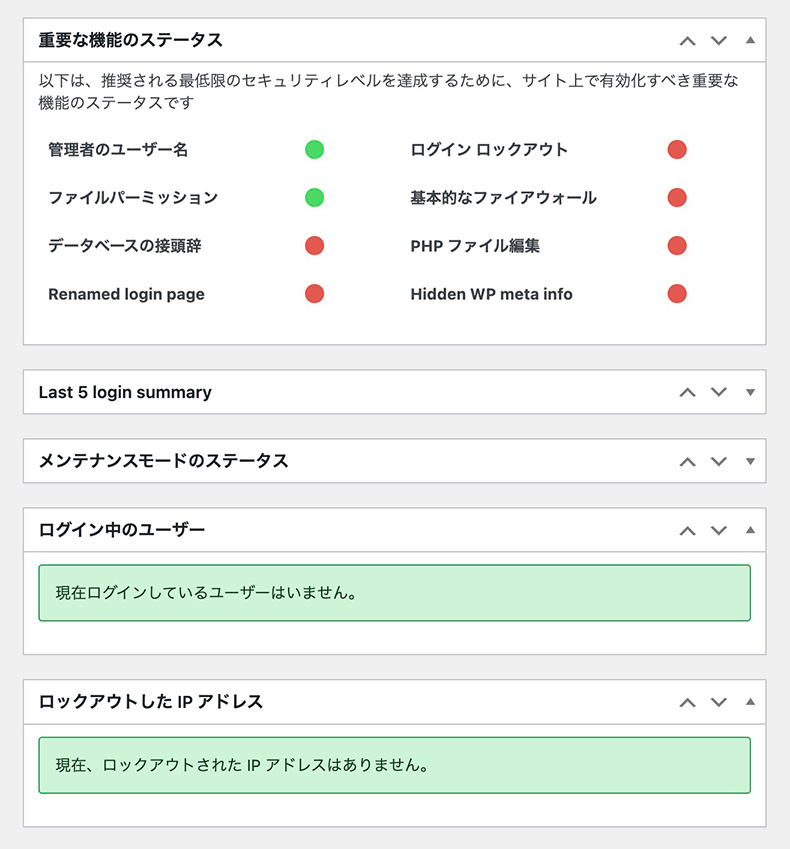This screenshot has width=790, height=849.
Task: Click the red status dot for ログイン ロックアウト
Action: tap(677, 149)
